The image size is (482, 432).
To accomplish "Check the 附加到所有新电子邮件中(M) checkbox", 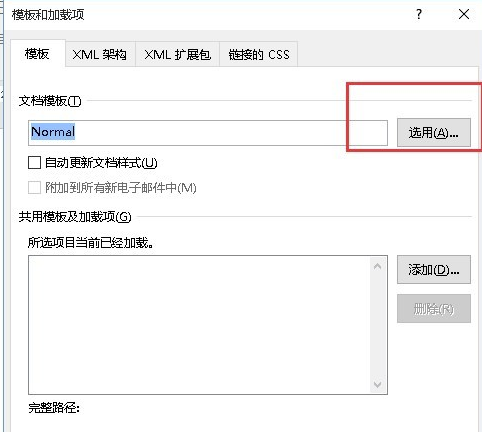I will tap(34, 188).
